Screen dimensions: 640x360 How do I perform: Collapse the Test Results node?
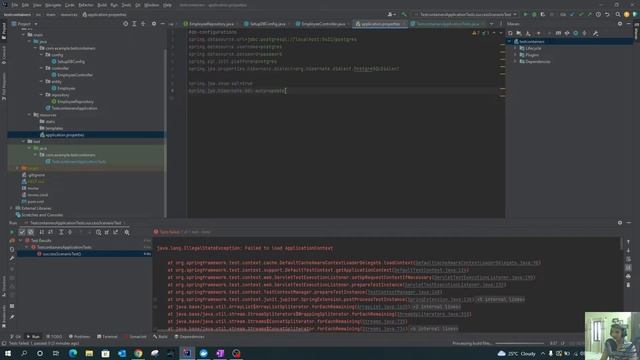tap(20, 240)
